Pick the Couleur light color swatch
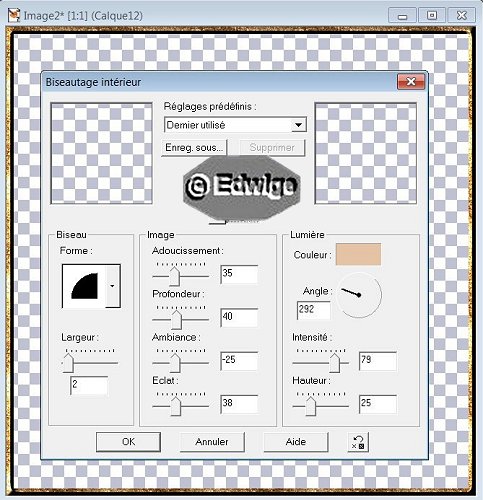Screen dimensions: 483x500 [x=358, y=254]
